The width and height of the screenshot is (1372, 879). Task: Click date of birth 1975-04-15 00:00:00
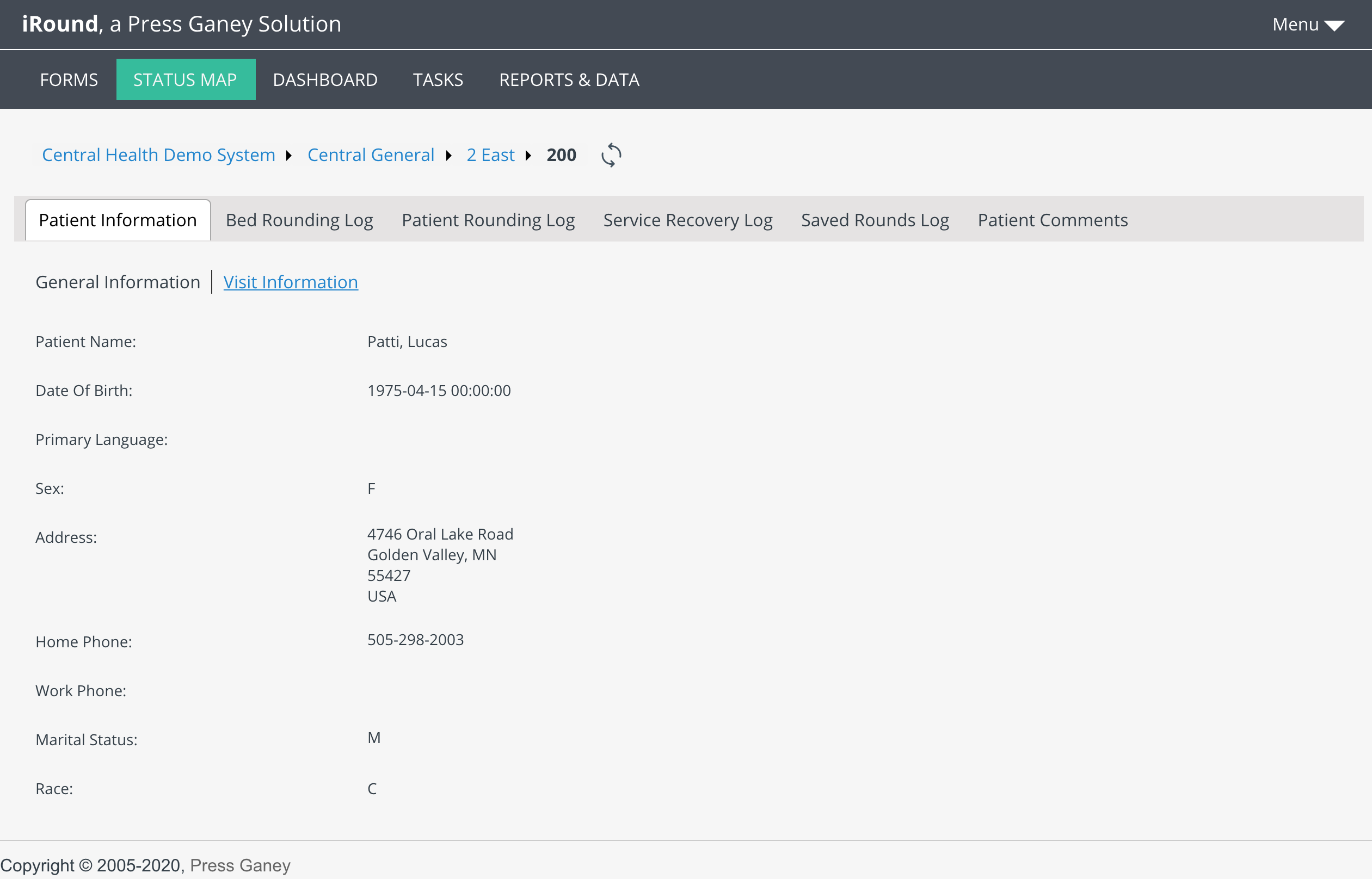coord(439,391)
